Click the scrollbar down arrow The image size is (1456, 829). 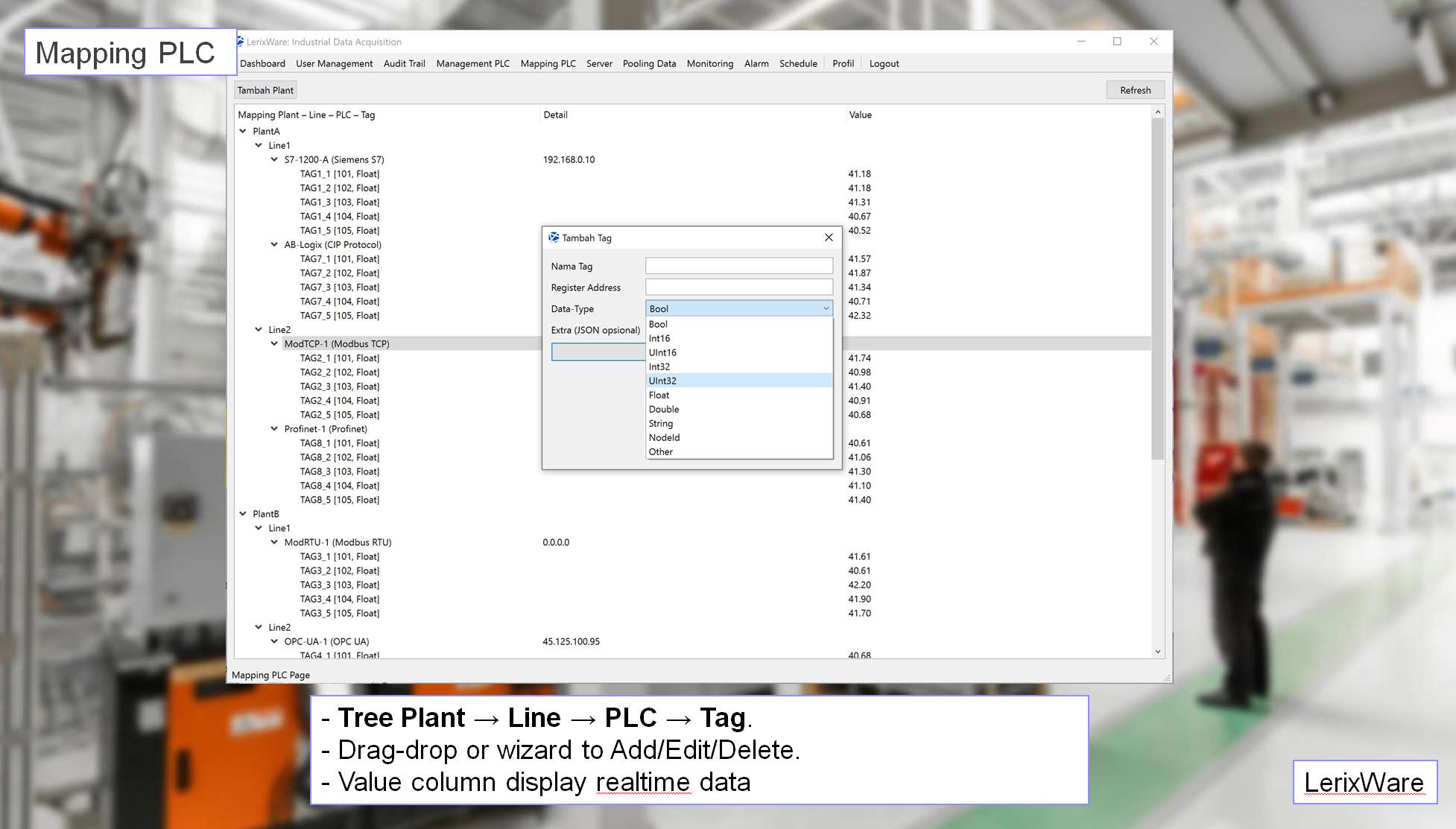point(1158,651)
